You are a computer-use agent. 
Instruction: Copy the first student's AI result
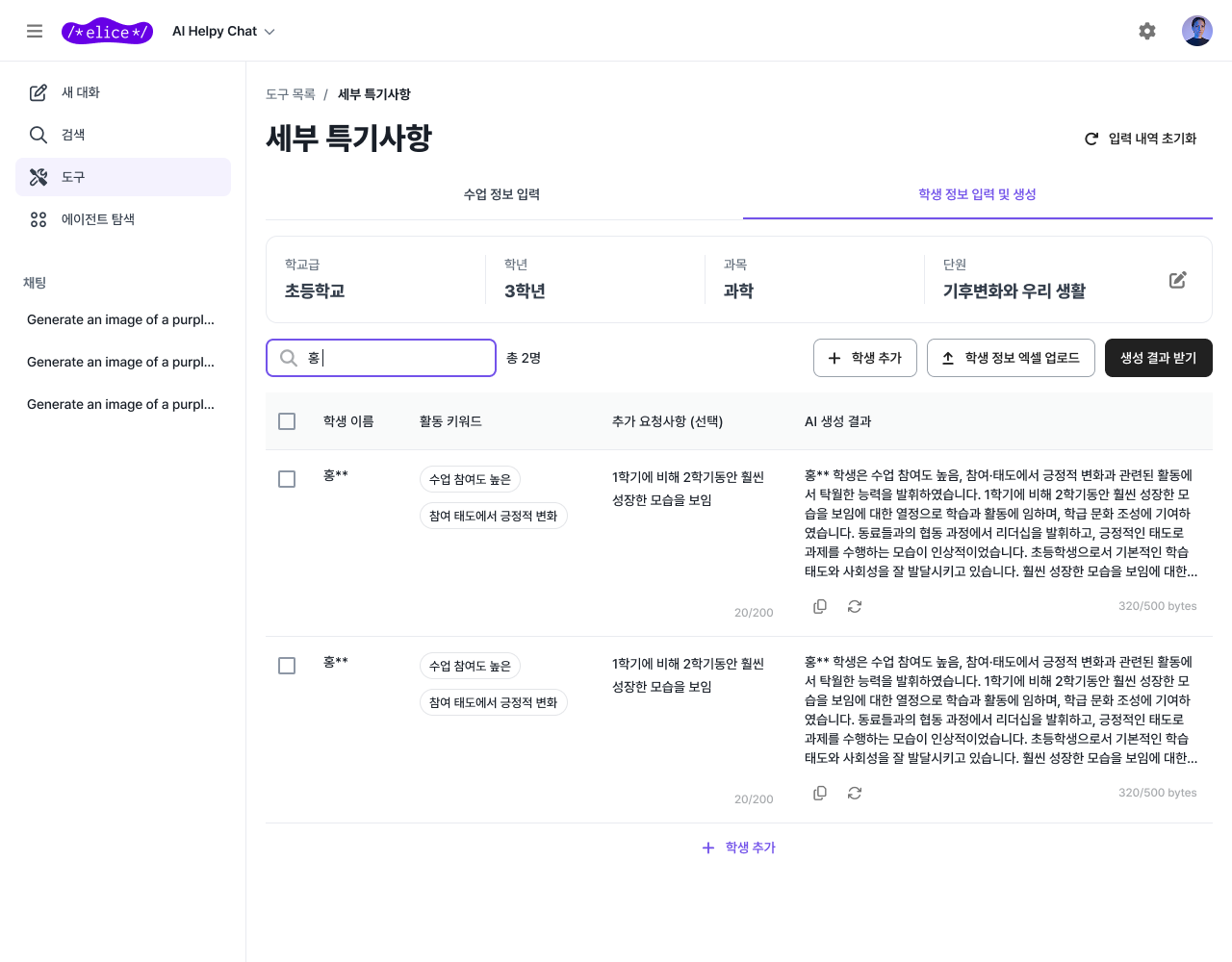point(819,606)
